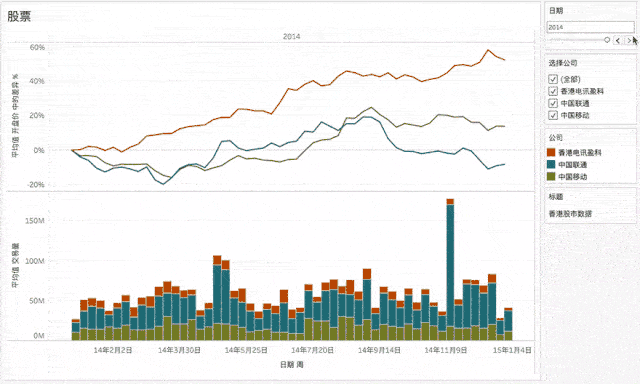Click the 14年7月20日 axis date label
The image size is (640, 384).
click(312, 350)
